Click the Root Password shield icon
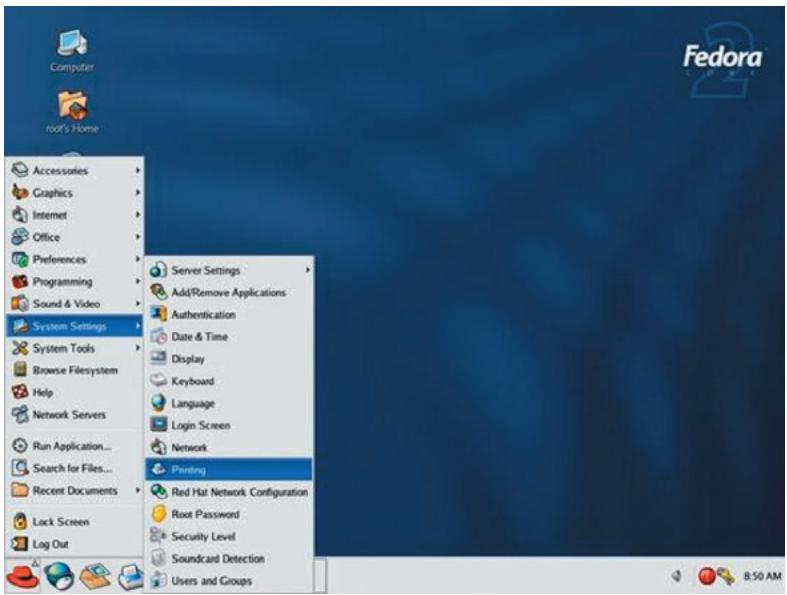787x595 pixels. pyautogui.click(x=159, y=514)
